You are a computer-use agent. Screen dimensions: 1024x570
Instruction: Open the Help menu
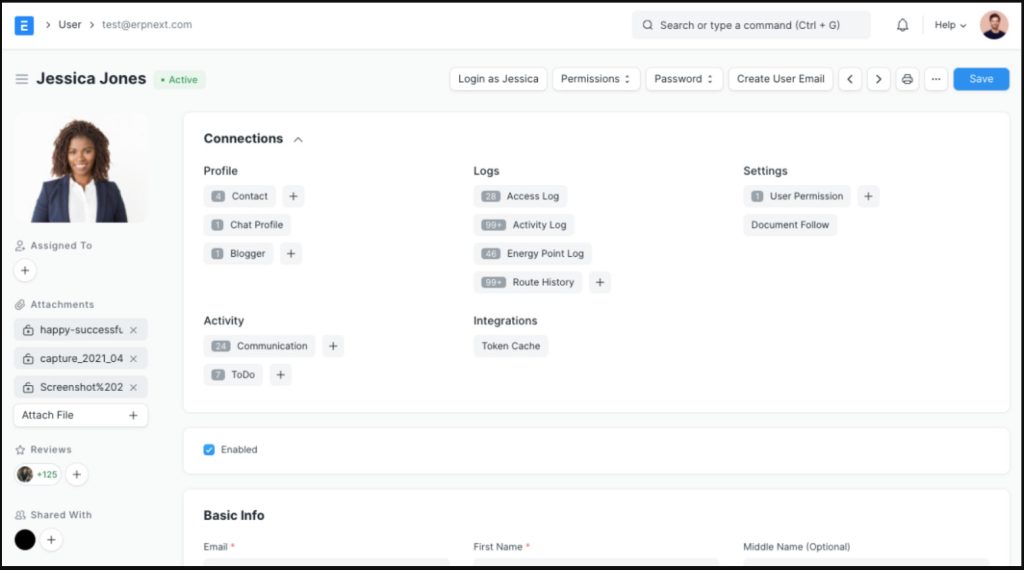949,25
